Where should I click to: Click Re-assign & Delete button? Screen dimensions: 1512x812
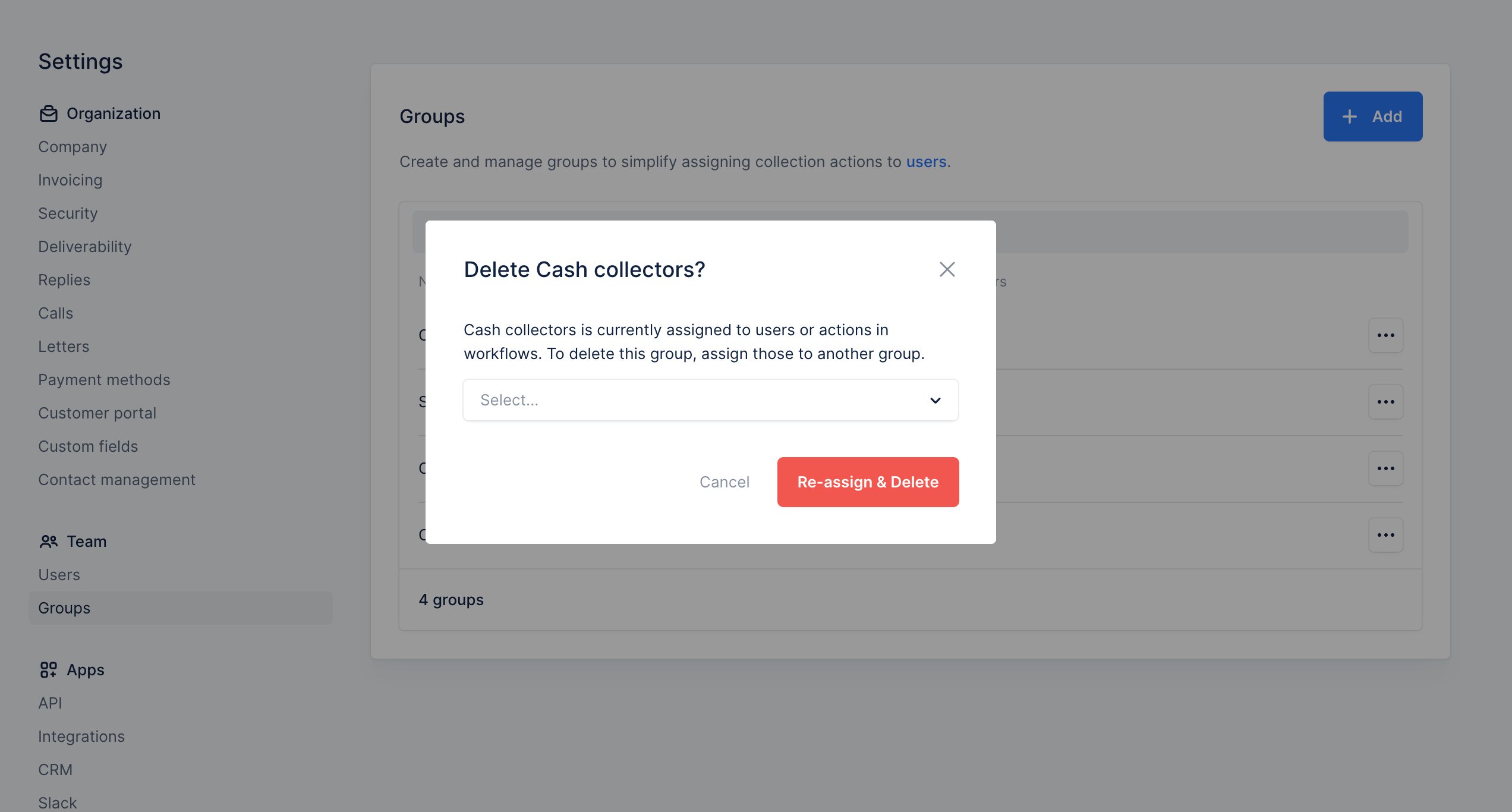point(868,482)
